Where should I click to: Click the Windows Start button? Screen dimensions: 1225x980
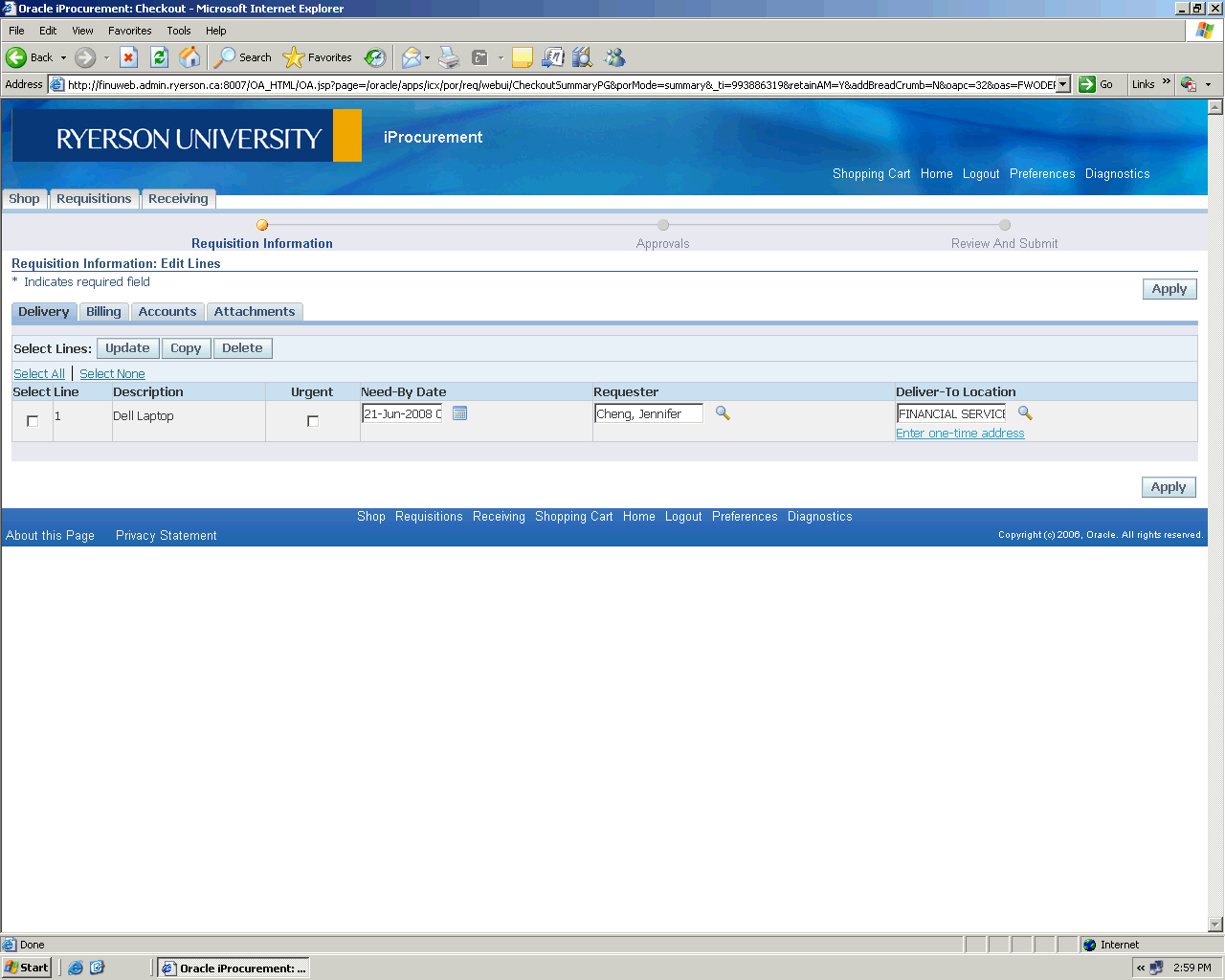coord(27,968)
